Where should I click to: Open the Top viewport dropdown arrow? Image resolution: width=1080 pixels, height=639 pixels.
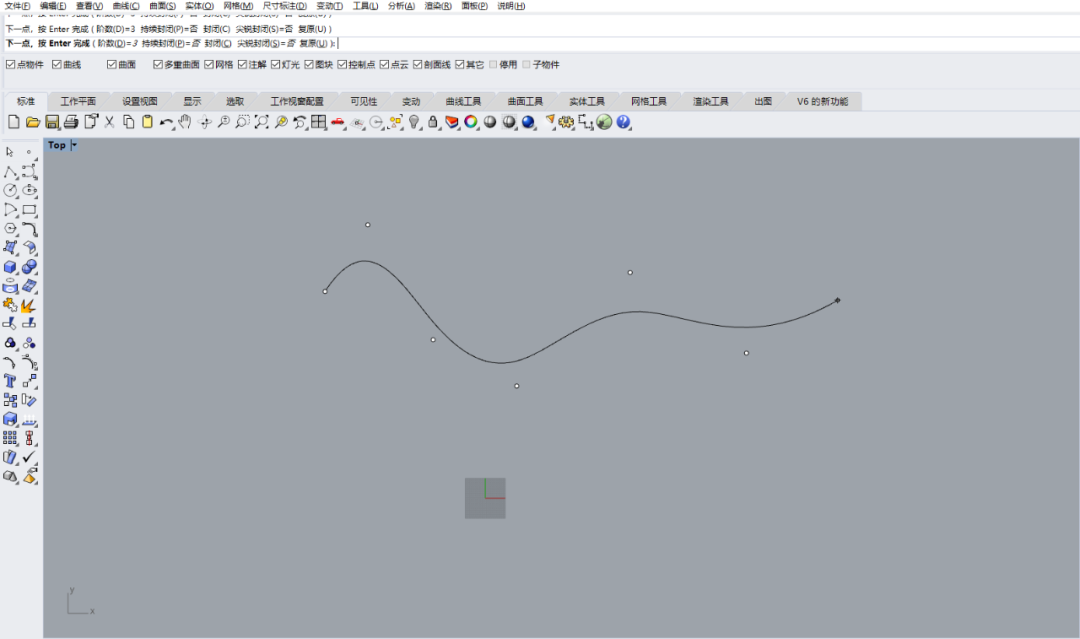(x=74, y=145)
